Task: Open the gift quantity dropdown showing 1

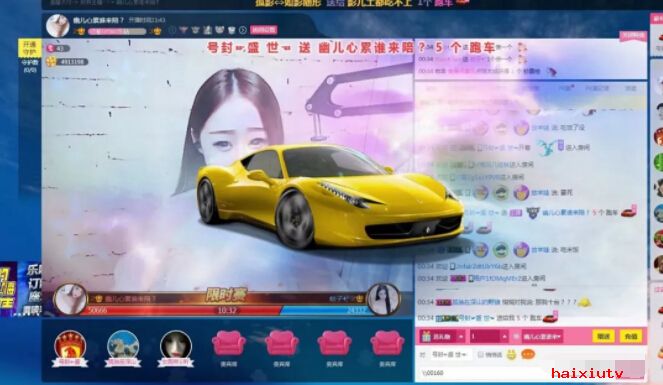Action: (489, 336)
